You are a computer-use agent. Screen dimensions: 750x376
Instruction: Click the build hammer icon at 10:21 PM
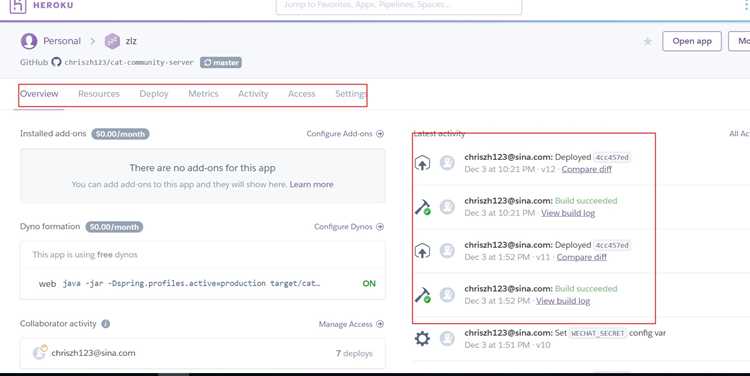click(422, 207)
